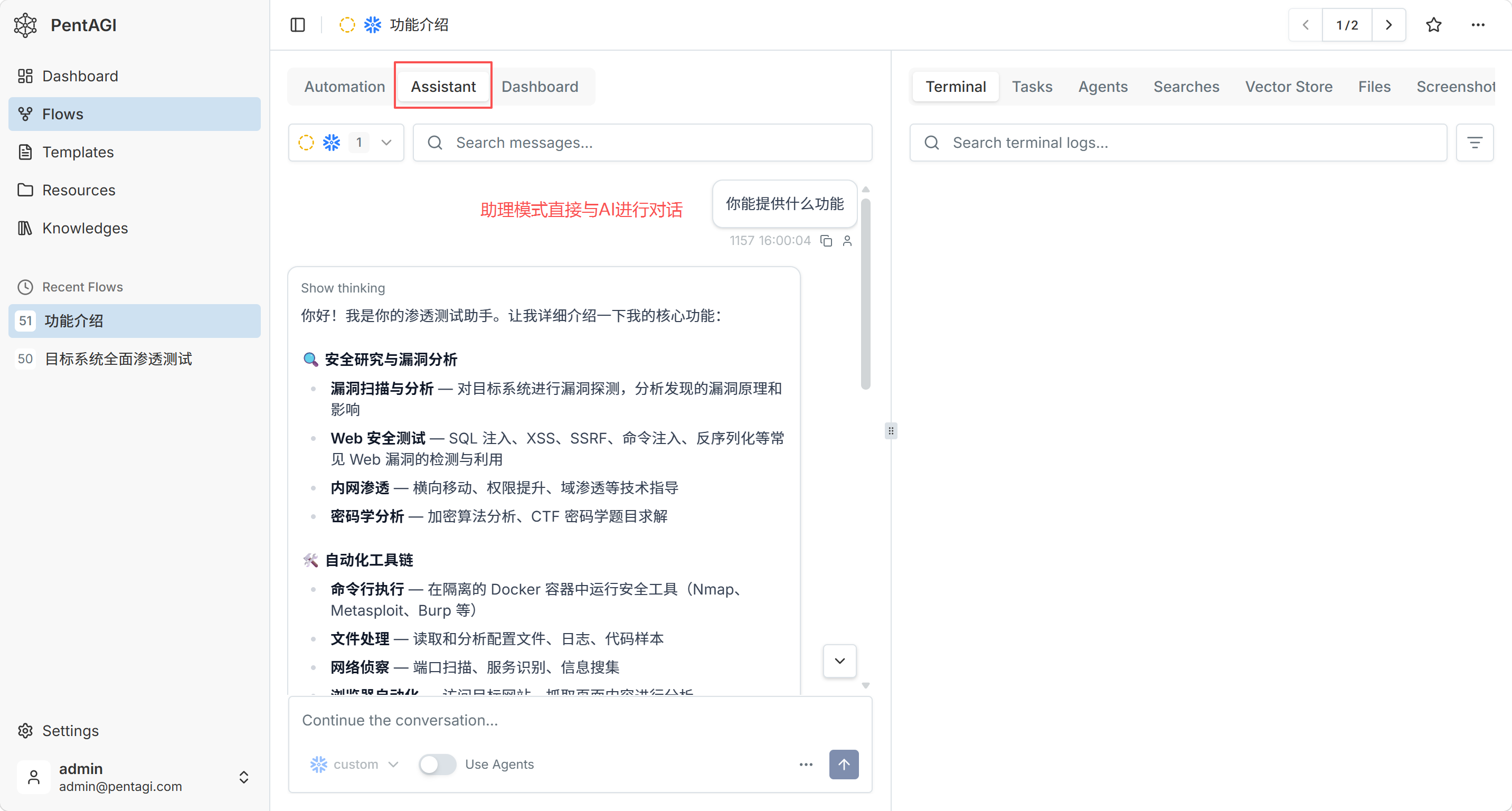The width and height of the screenshot is (1512, 811).
Task: Click the 内网渗透 bullet item
Action: [504, 488]
